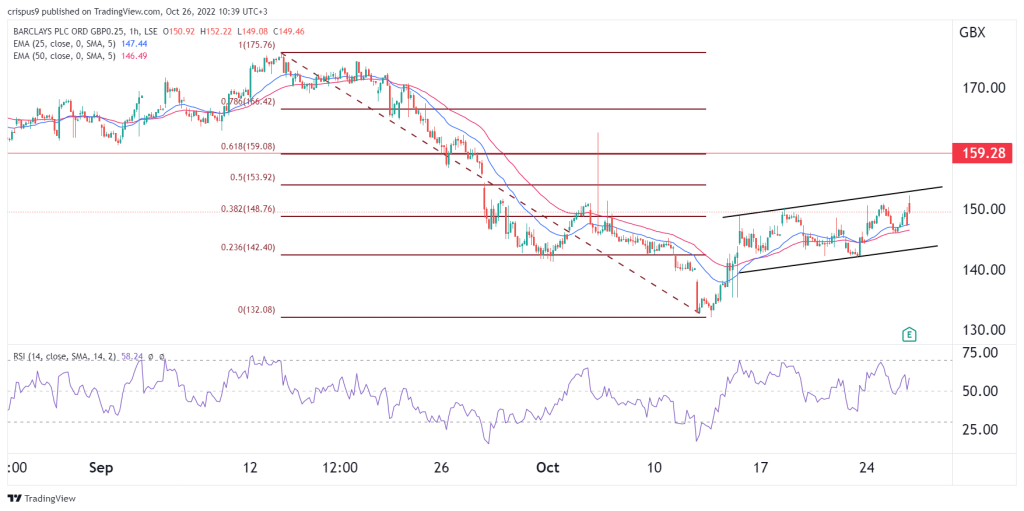The image size is (1024, 511).
Task: Click the 140.00 price axis label
Action: (986, 270)
